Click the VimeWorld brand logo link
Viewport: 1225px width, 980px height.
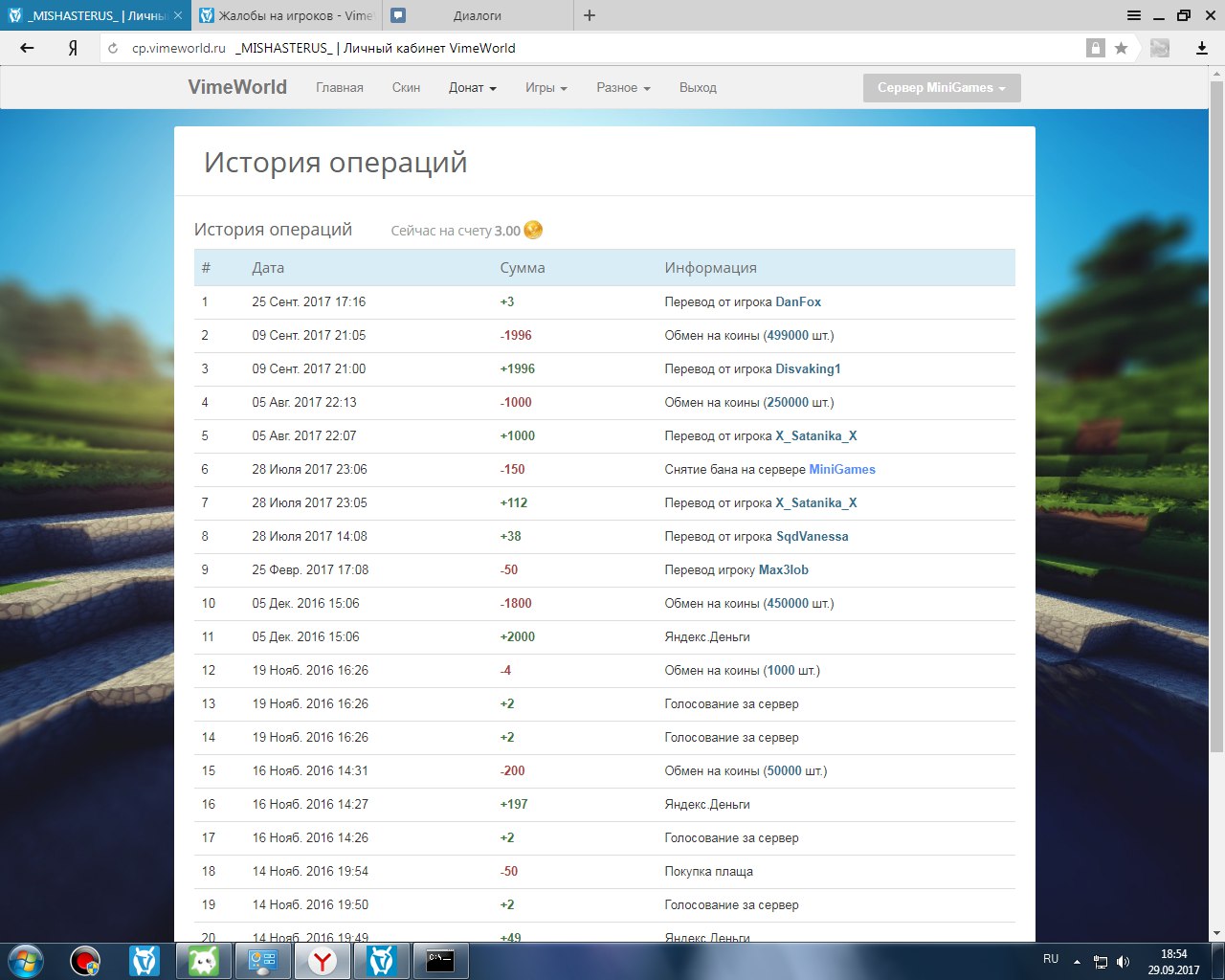pyautogui.click(x=237, y=87)
